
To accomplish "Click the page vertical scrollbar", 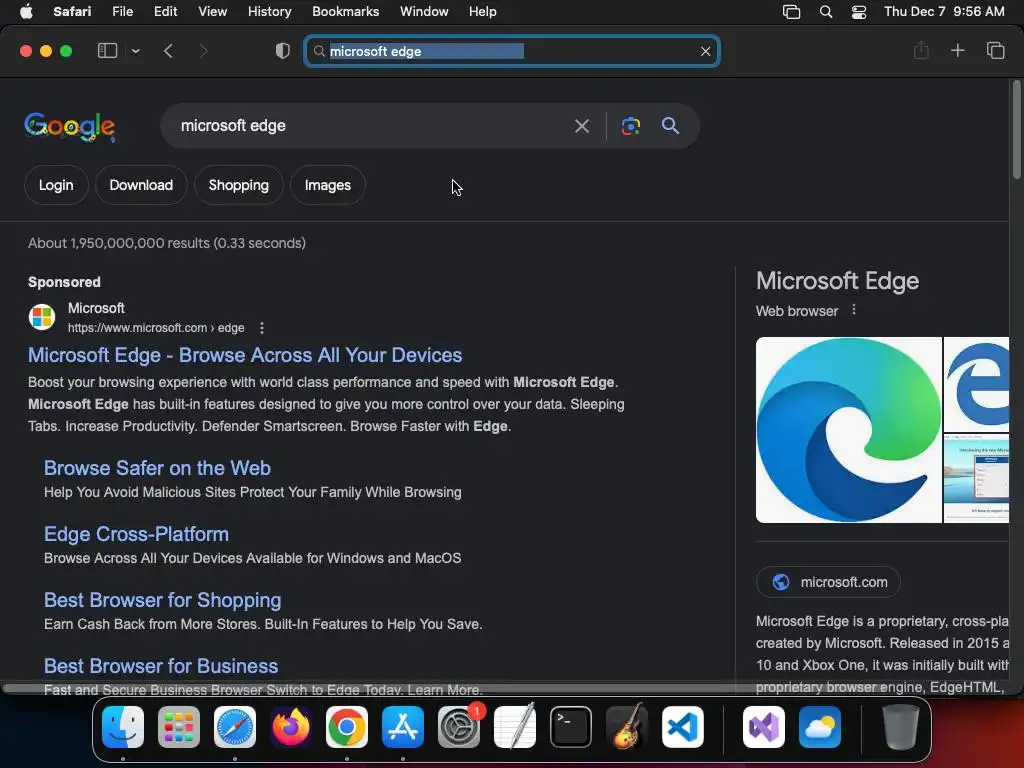I will (1016, 129).
